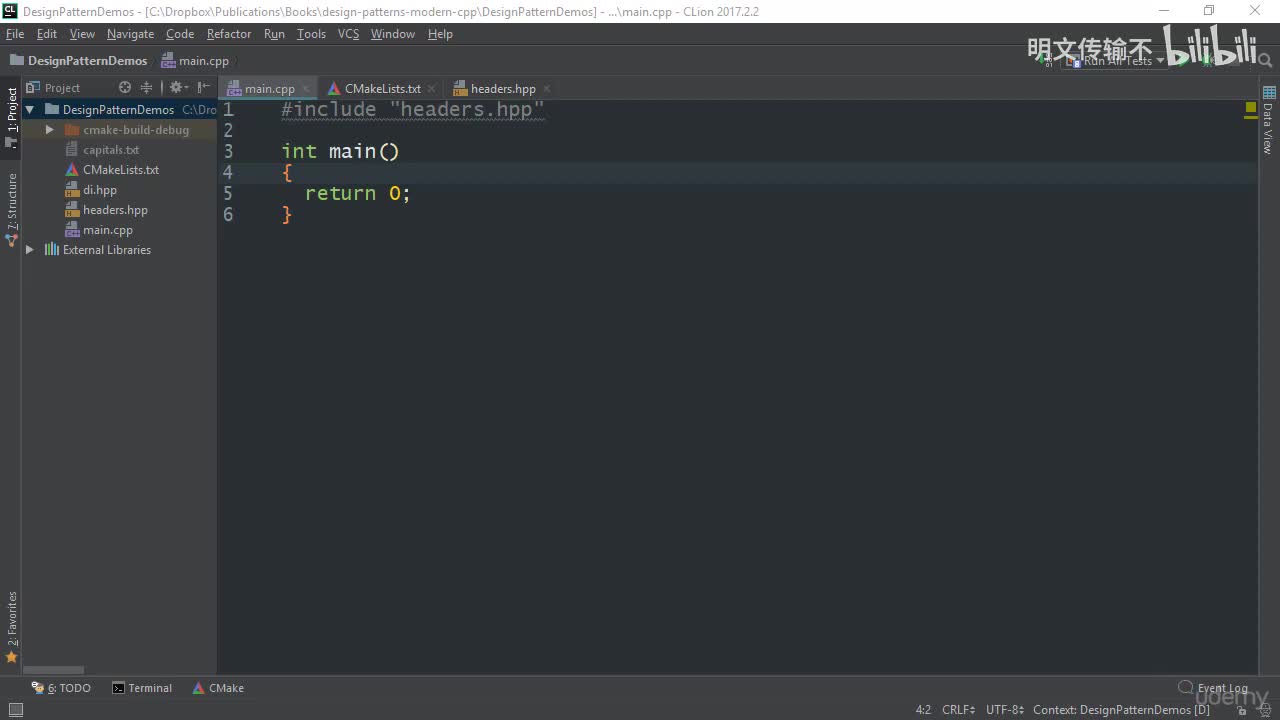Expand the External Libraries node

click(x=30, y=250)
